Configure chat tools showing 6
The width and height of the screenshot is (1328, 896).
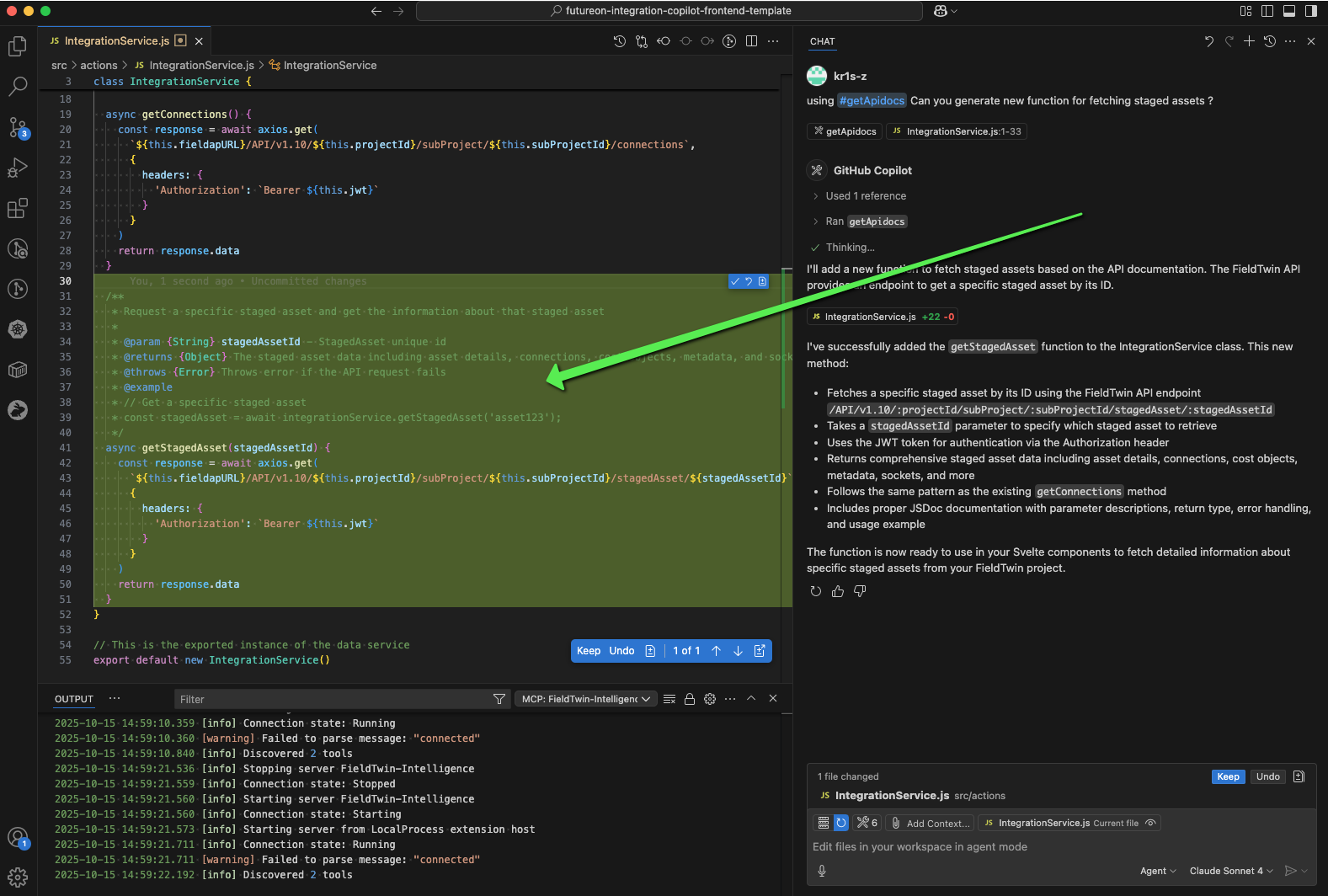[x=867, y=823]
